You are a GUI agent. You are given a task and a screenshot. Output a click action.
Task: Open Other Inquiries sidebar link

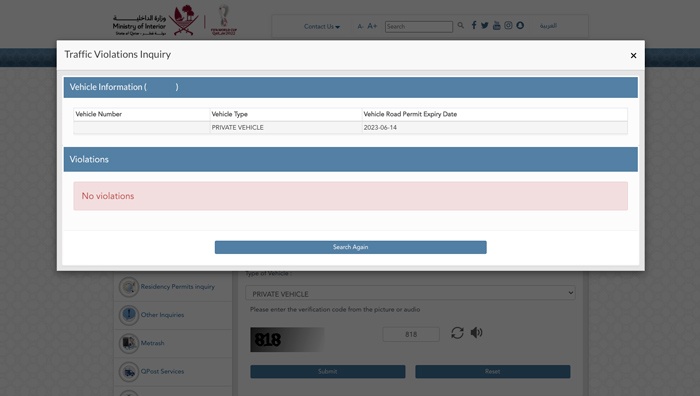162,315
